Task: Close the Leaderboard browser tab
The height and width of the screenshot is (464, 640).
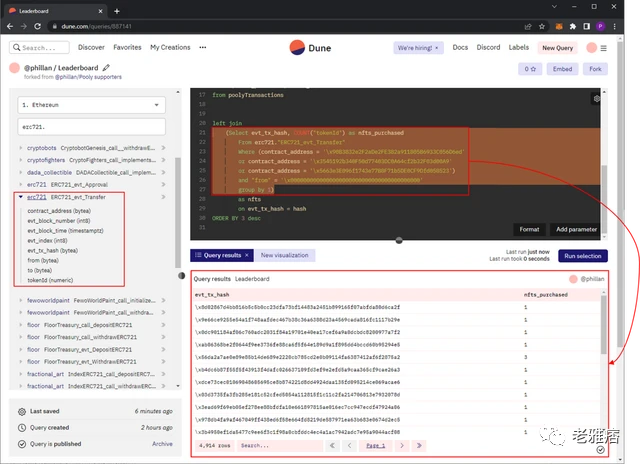Action: 100,11
